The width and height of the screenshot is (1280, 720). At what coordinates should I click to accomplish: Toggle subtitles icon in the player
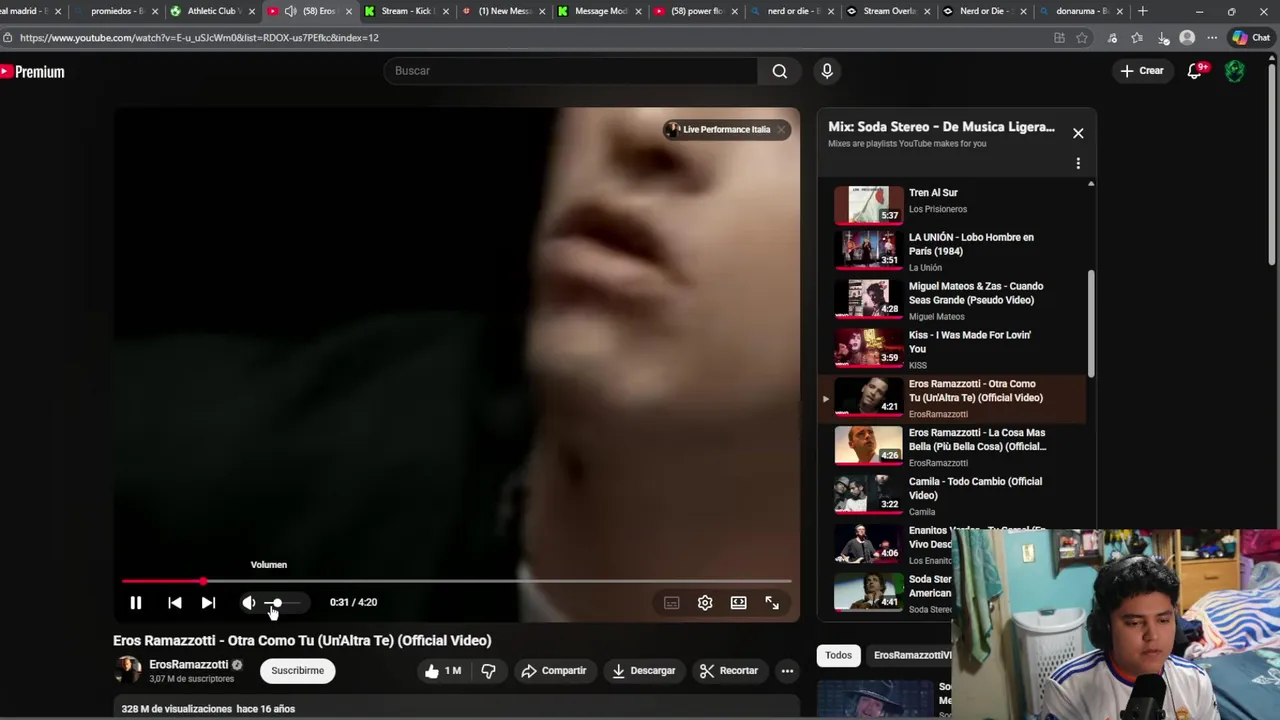[672, 603]
